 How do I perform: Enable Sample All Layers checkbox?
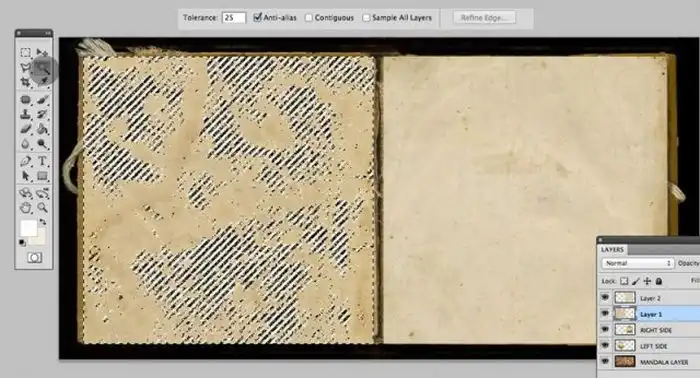tap(366, 17)
